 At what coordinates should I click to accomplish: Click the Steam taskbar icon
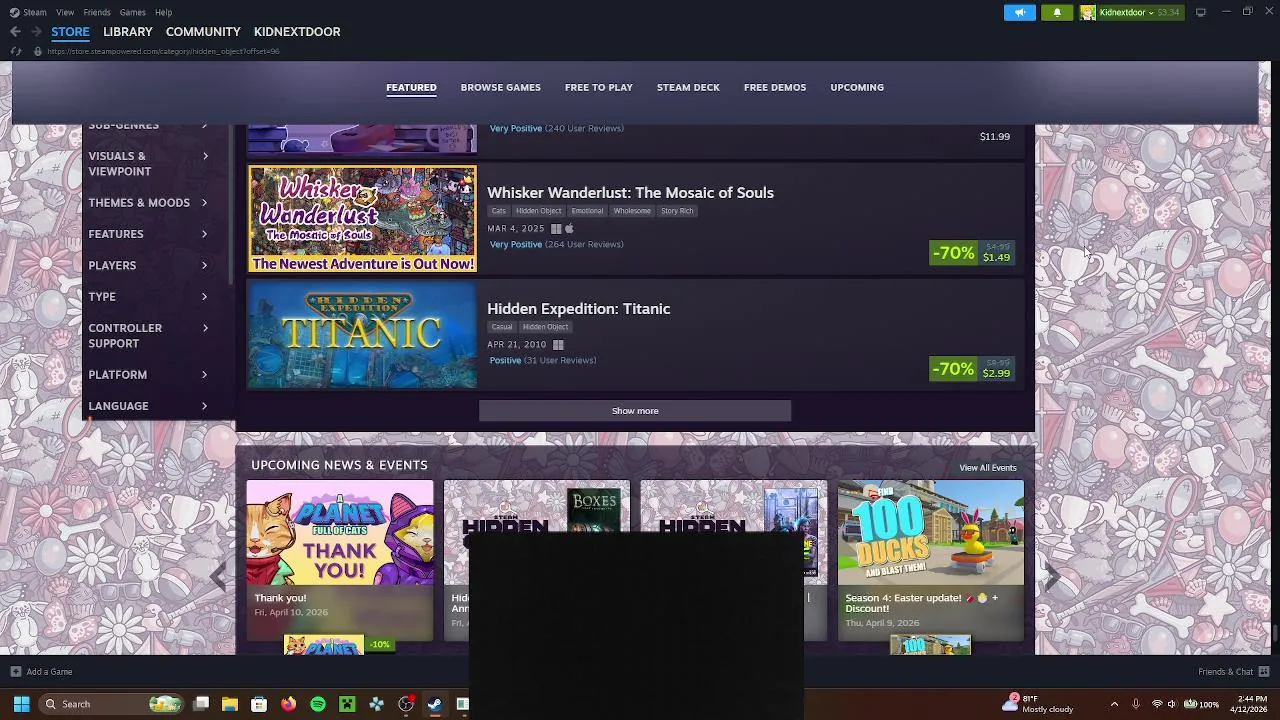tap(435, 704)
